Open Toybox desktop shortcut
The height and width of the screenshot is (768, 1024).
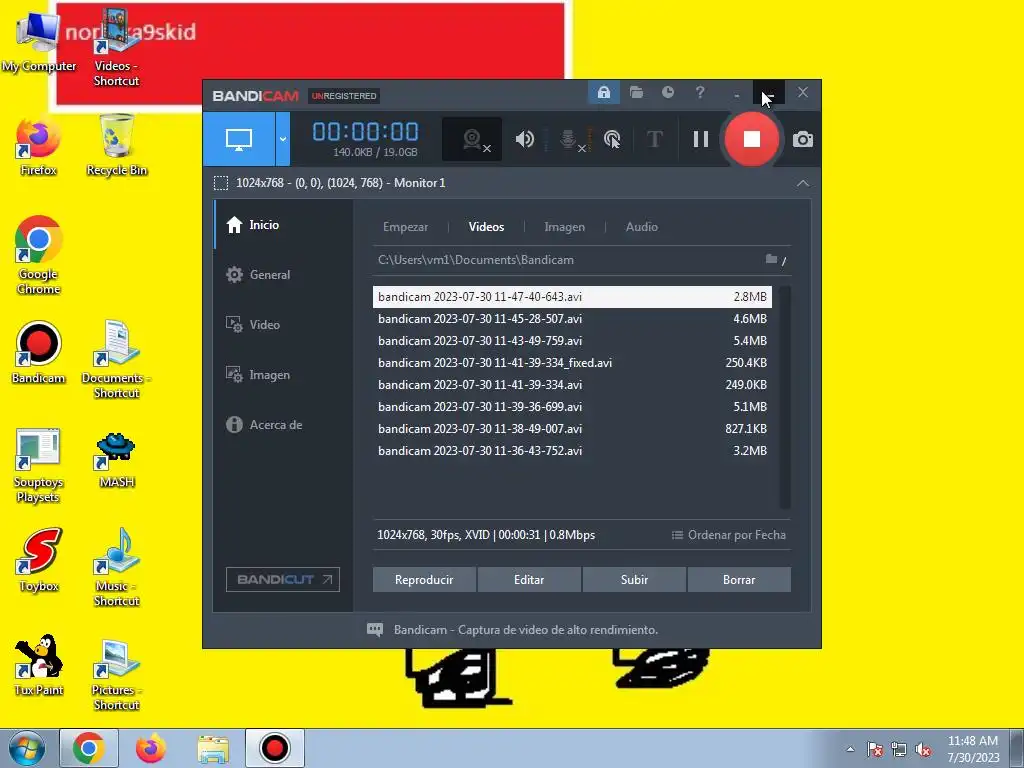pos(39,560)
